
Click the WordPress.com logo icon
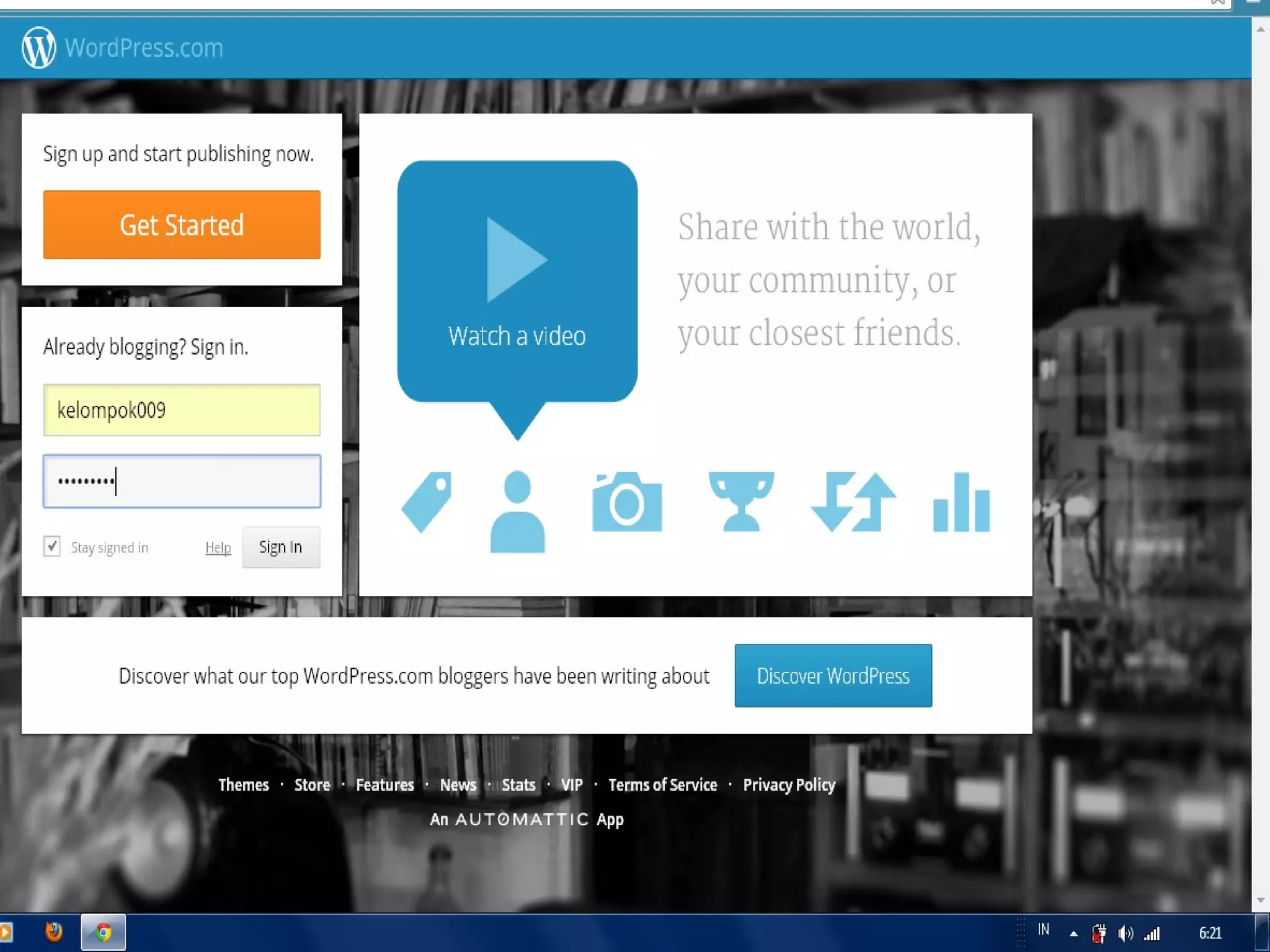(x=38, y=48)
